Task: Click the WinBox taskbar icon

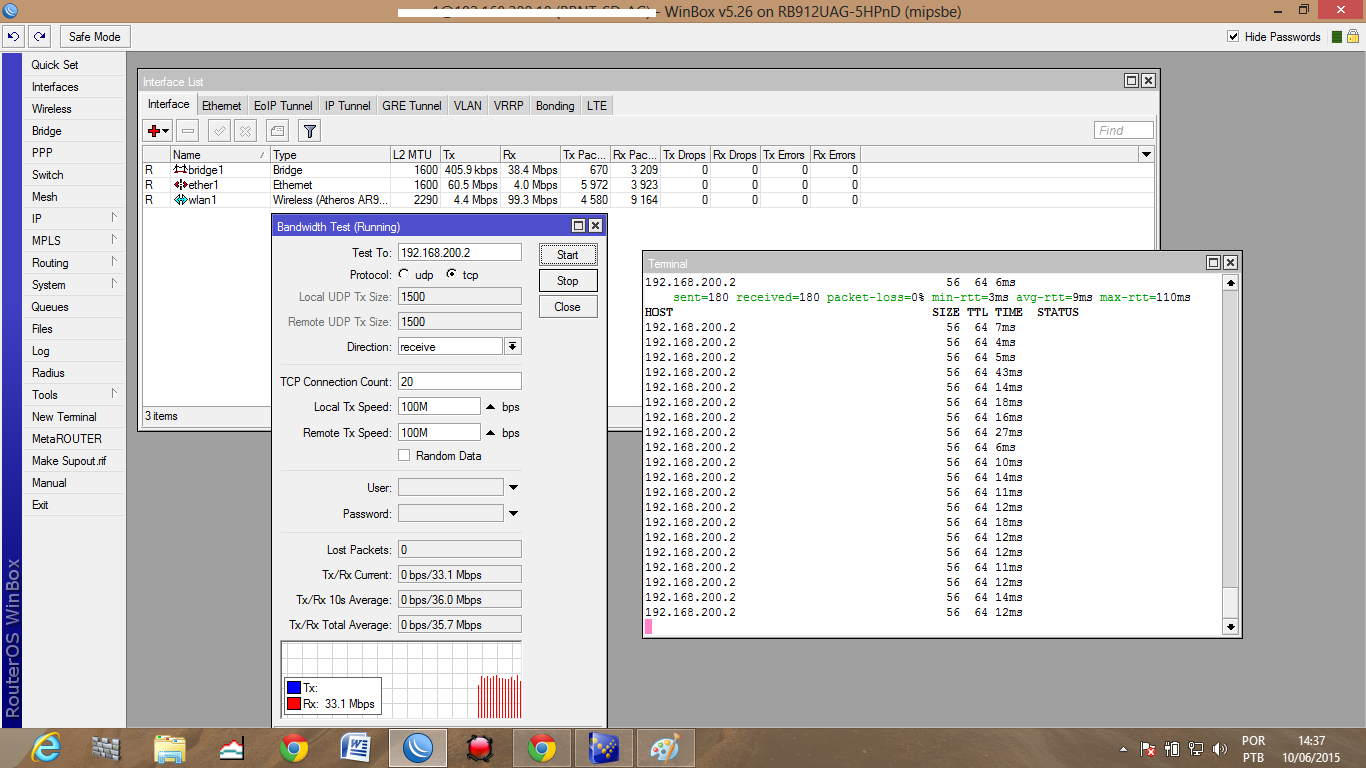Action: [x=417, y=748]
